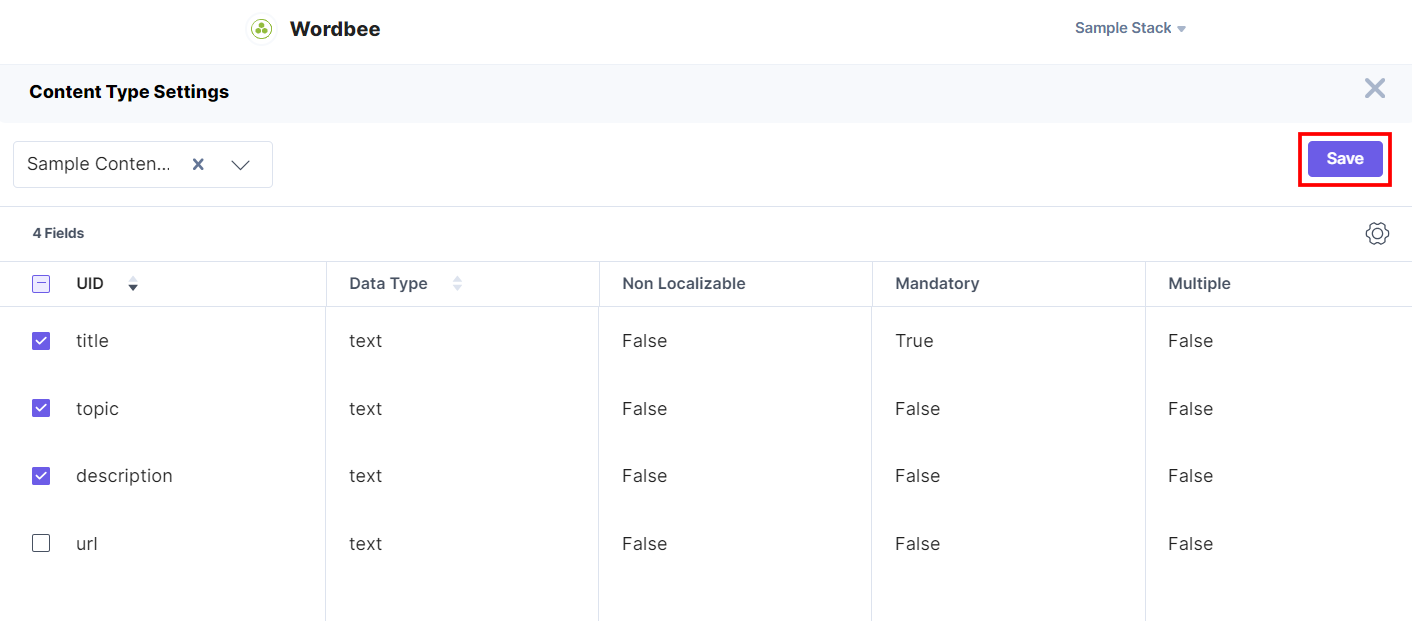This screenshot has height=621, width=1412.
Task: Click the Wordbee app title
Action: coord(335,29)
